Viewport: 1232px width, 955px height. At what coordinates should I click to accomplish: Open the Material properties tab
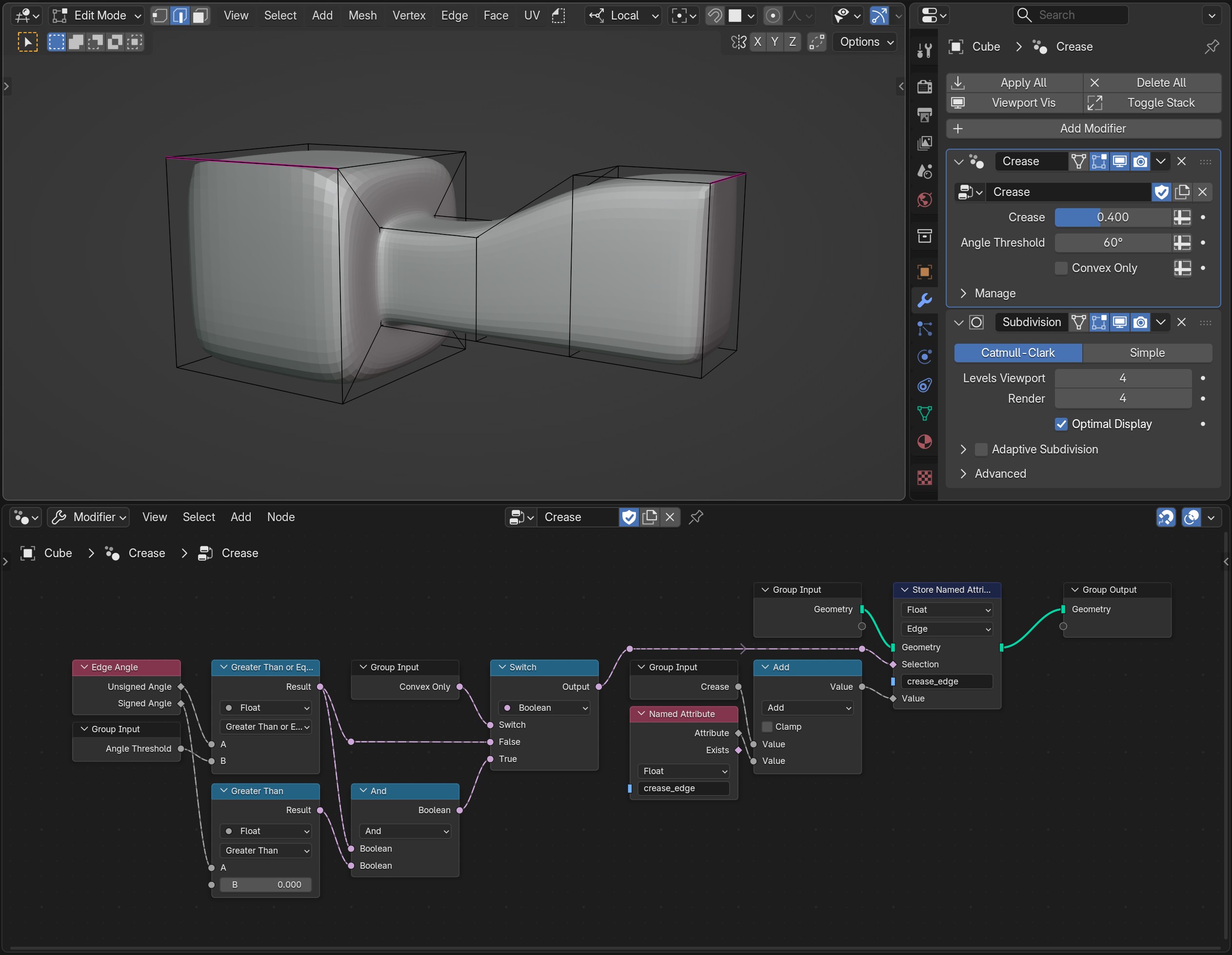pos(924,441)
